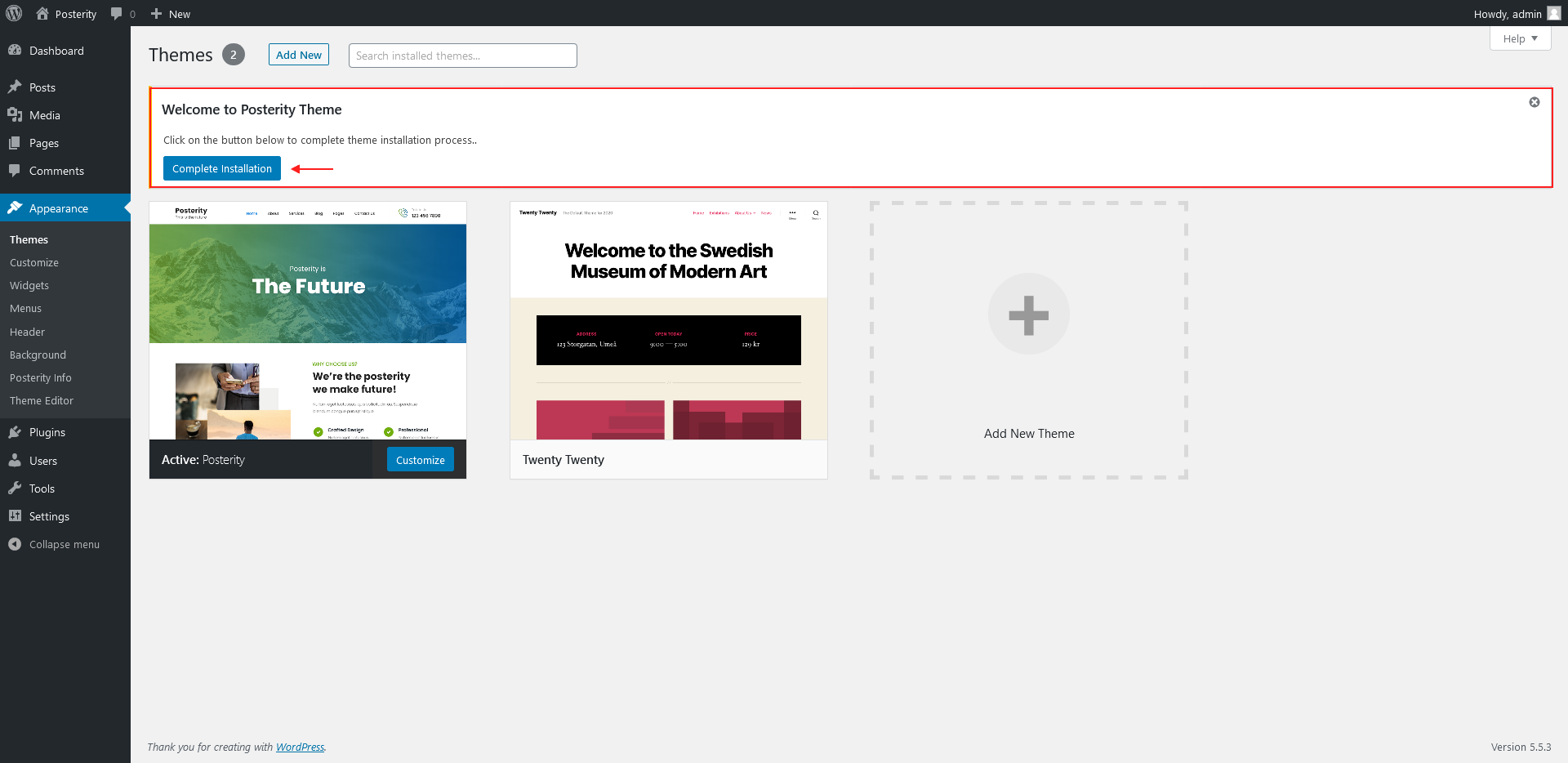The image size is (1568, 763).
Task: Click the Add New Theme label
Action: tap(1029, 434)
